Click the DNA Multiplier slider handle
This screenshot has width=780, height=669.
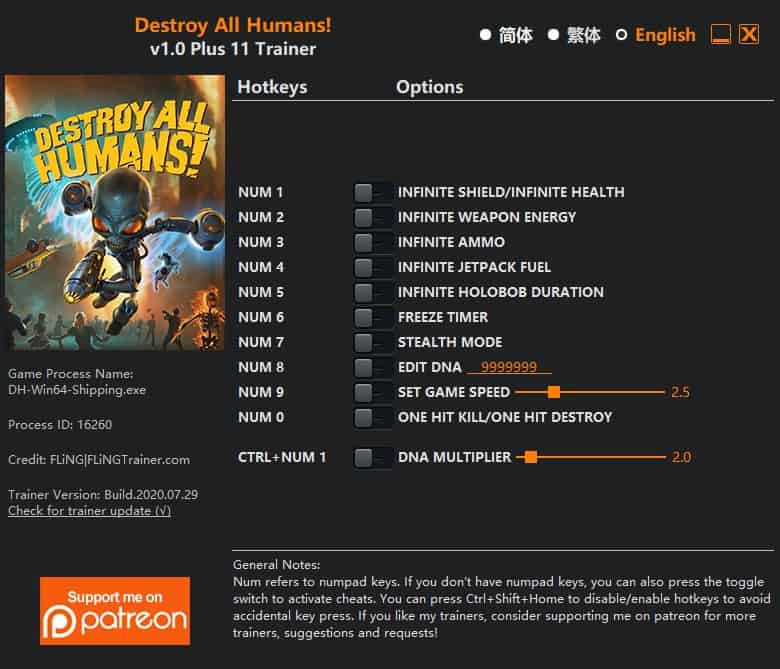[531, 457]
